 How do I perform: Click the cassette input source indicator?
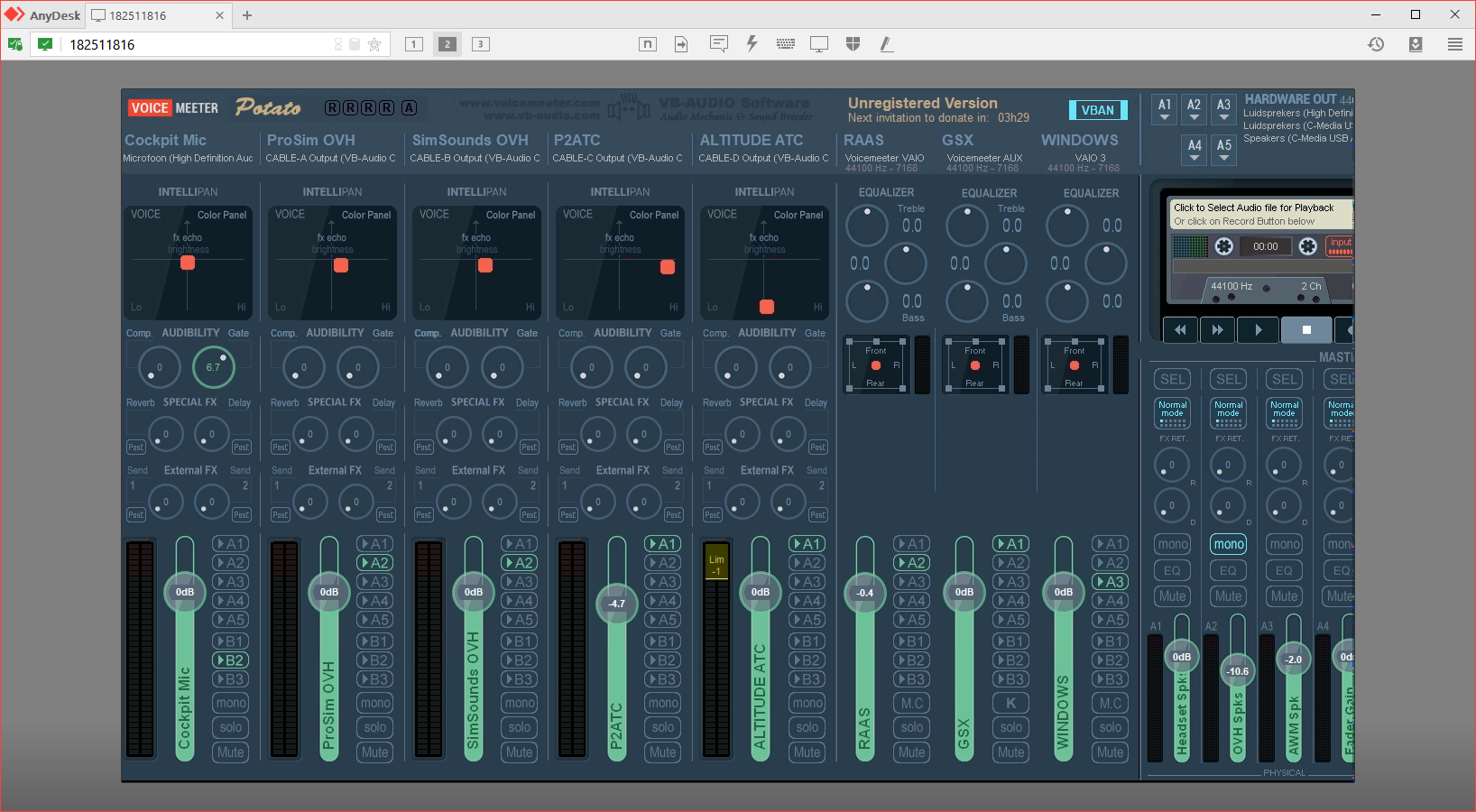click(1340, 246)
